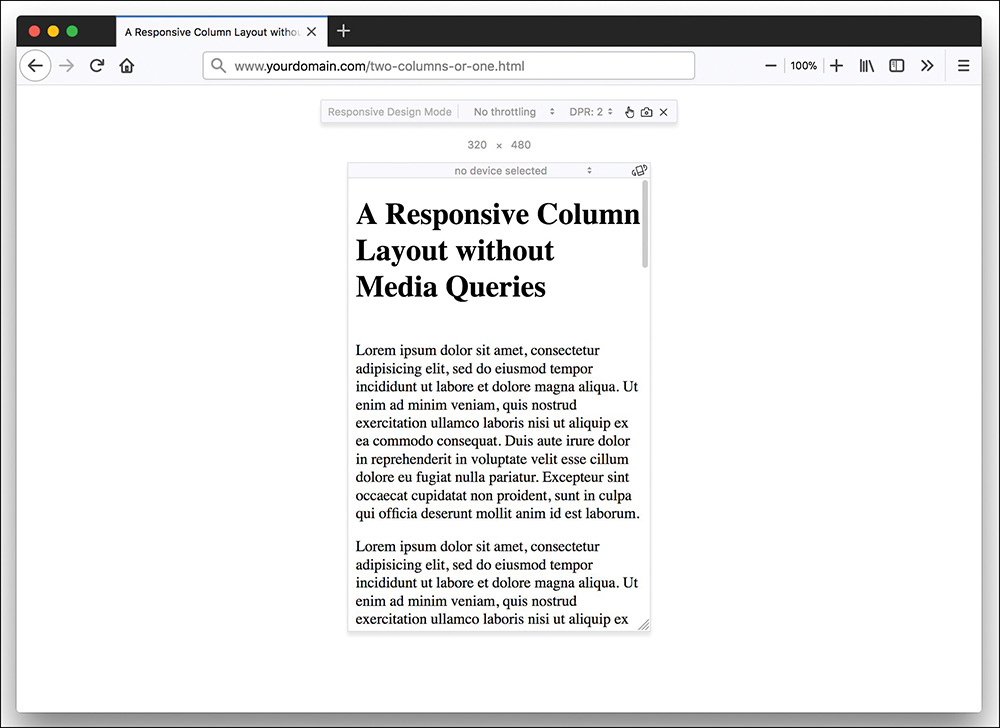
Task: Click the forward navigation arrow
Action: tap(66, 65)
